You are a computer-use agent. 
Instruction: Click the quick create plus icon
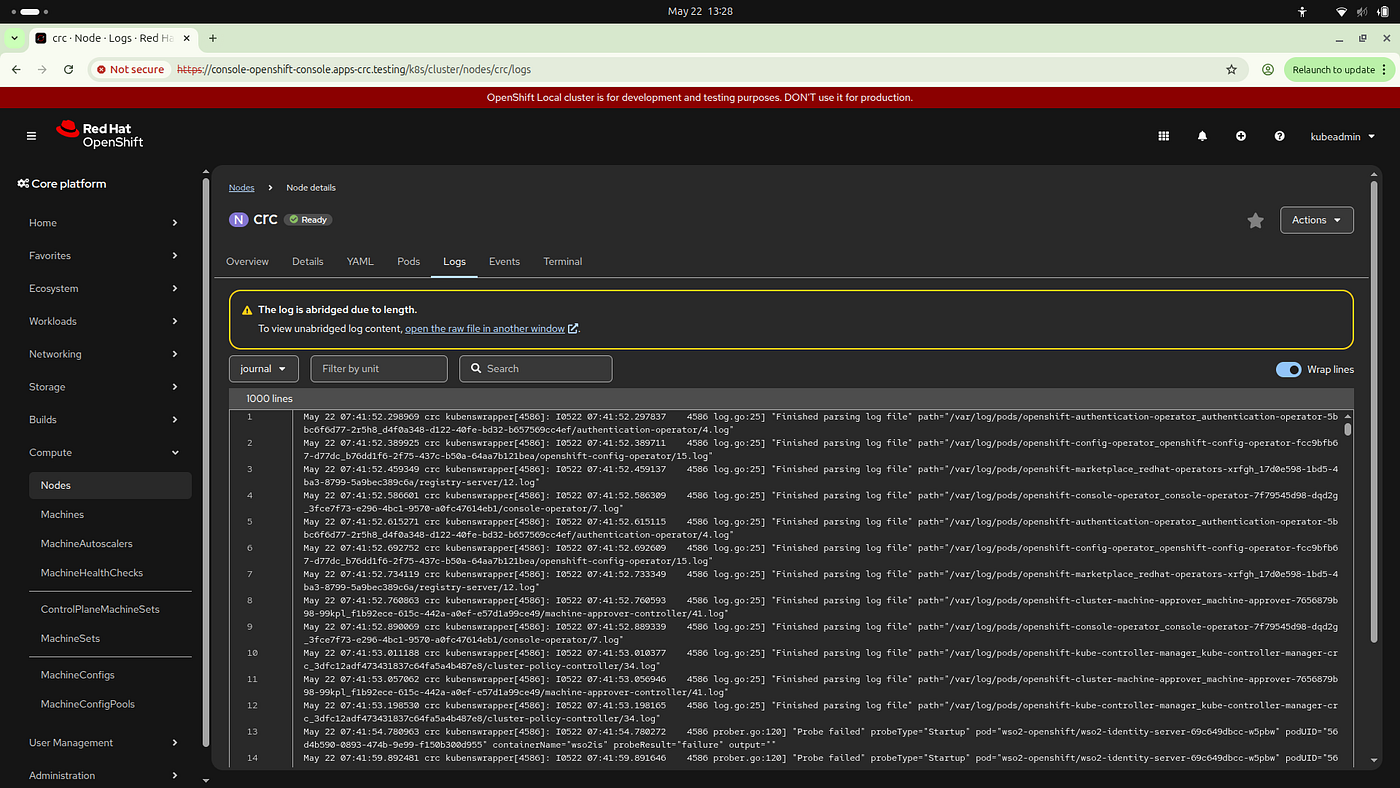point(1241,136)
